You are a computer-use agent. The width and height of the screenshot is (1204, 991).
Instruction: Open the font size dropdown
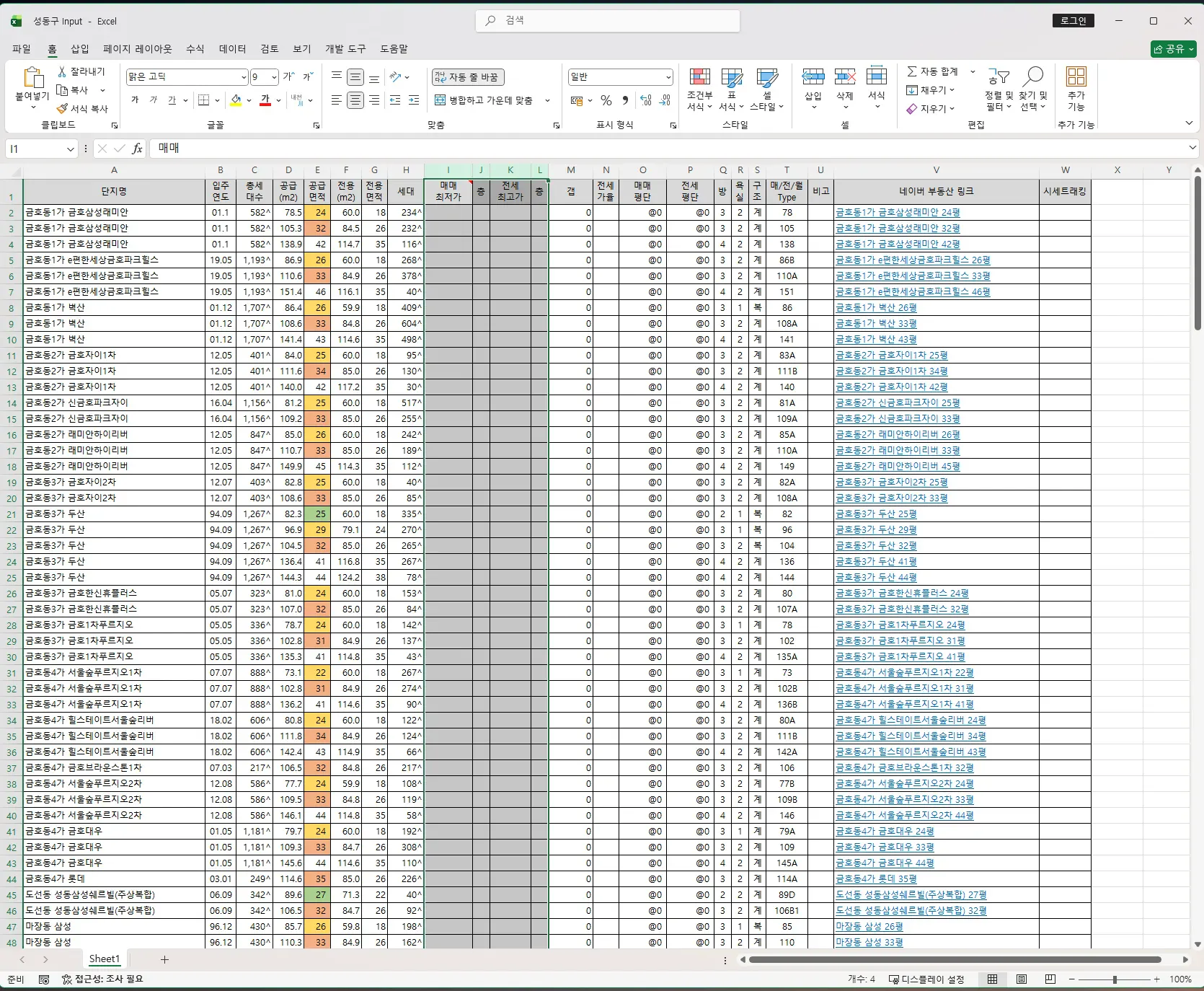click(x=275, y=77)
